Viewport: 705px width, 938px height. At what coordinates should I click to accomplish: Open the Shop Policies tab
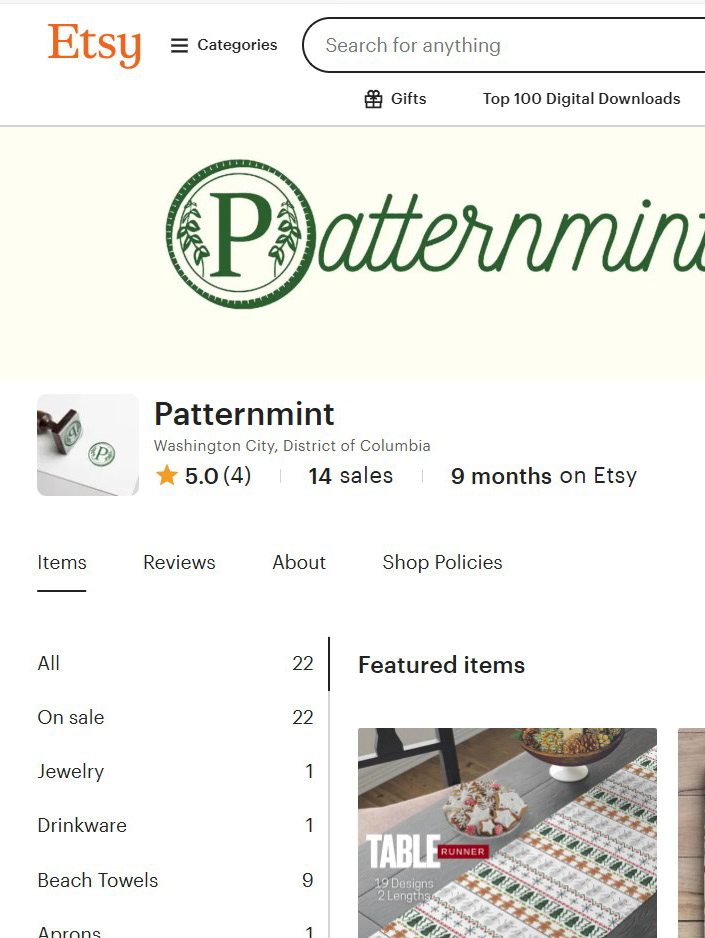[442, 562]
